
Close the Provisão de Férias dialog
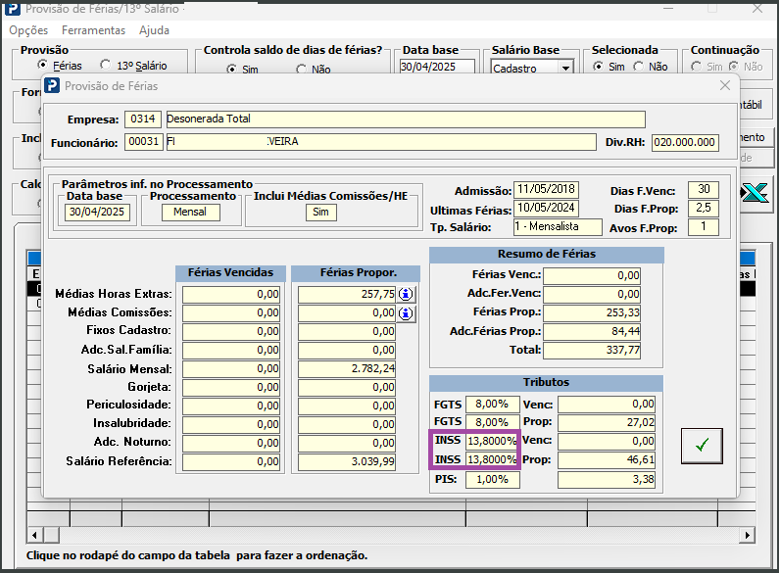(726, 86)
